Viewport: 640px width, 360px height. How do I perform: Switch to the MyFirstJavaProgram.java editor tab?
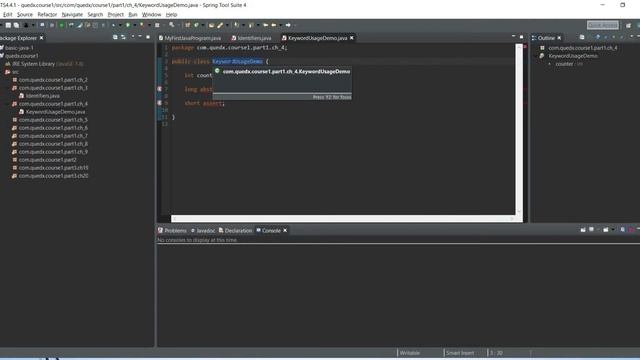click(x=190, y=38)
